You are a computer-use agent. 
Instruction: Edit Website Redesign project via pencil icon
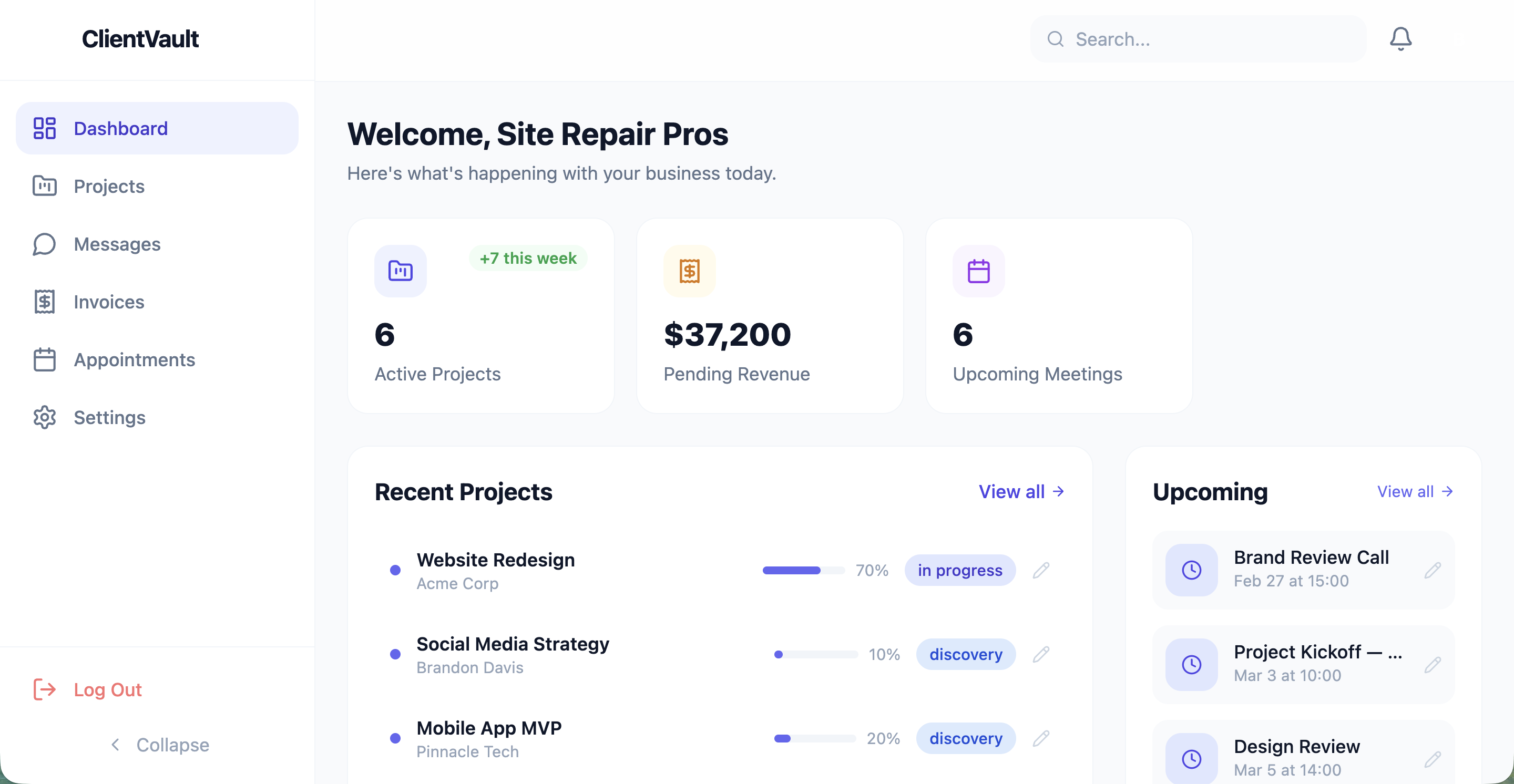pyautogui.click(x=1041, y=570)
